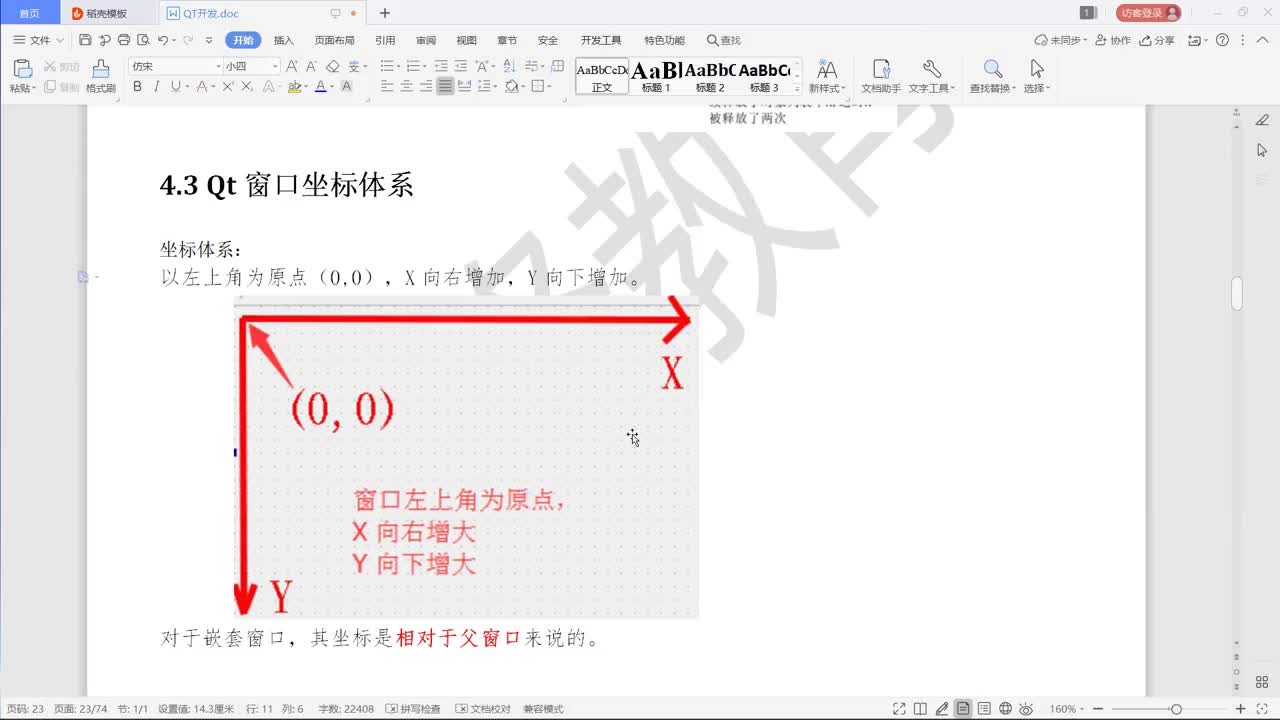This screenshot has height=720, width=1280.
Task: Expand Find and Replace (查找替换) dropdown
Action: point(1014,88)
